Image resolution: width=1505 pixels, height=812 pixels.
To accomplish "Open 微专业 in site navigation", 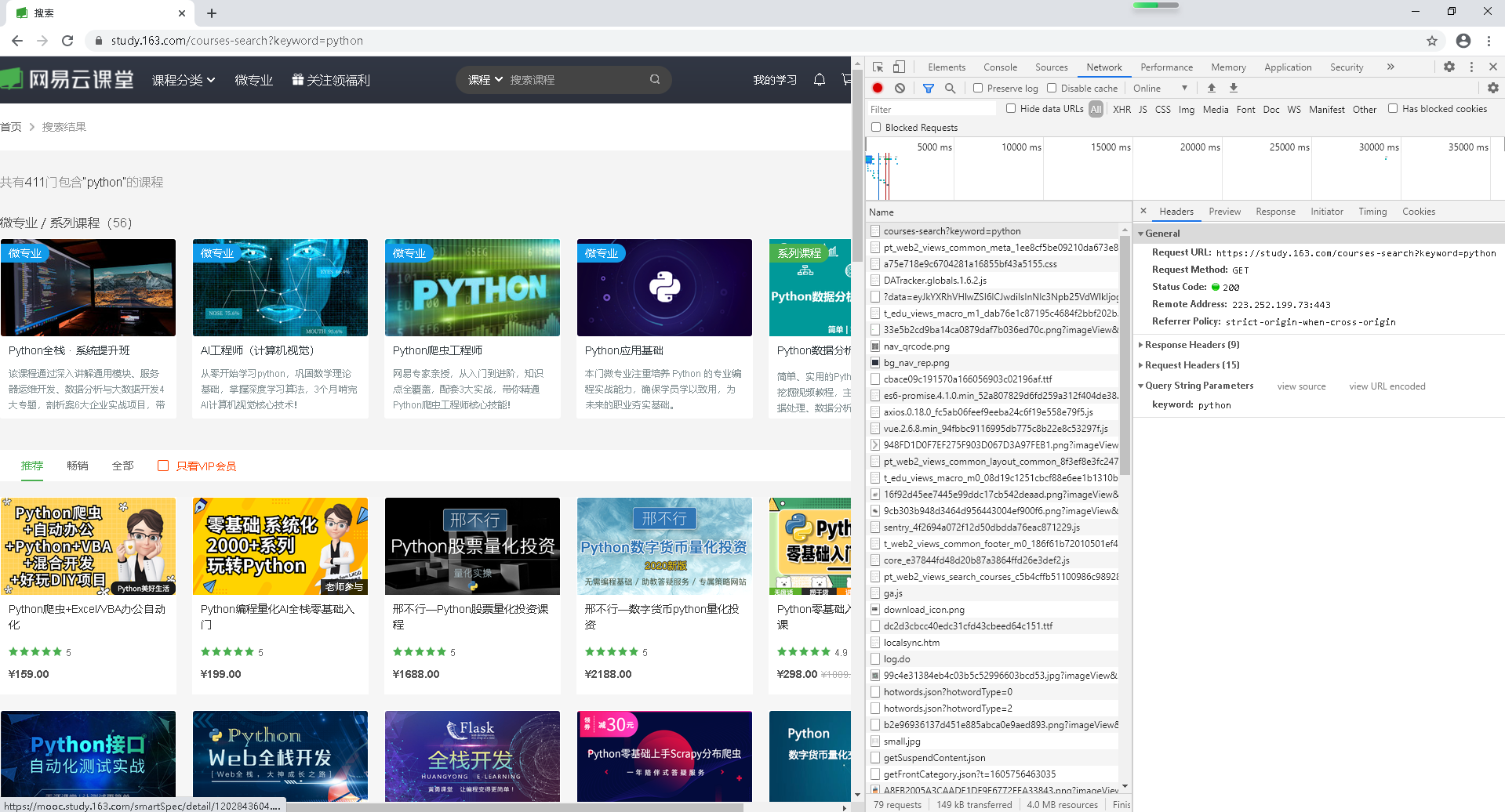I will click(x=254, y=80).
